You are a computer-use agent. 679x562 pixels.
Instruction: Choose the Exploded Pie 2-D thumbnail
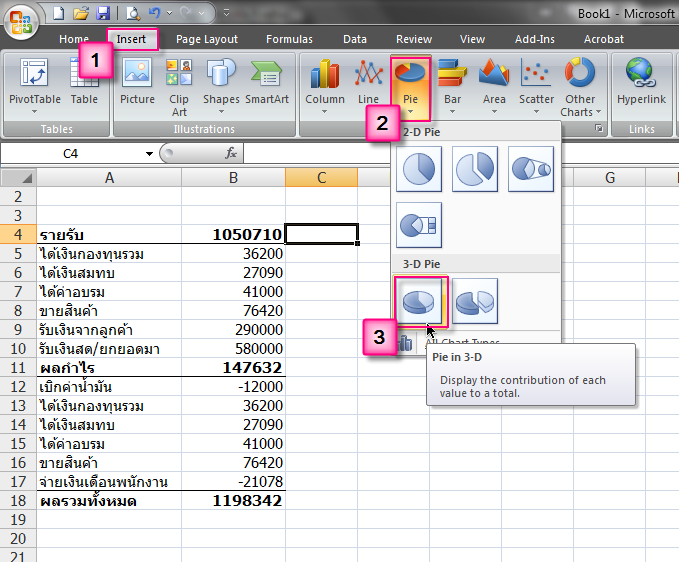click(x=475, y=169)
